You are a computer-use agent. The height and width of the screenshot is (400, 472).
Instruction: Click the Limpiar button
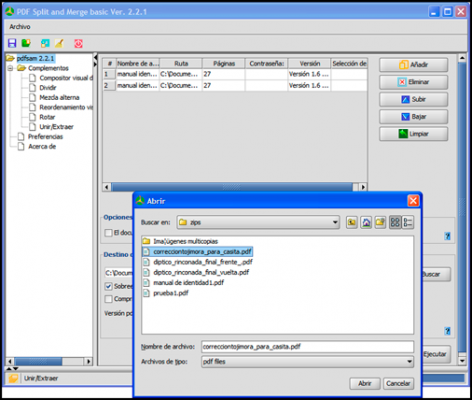click(x=413, y=134)
